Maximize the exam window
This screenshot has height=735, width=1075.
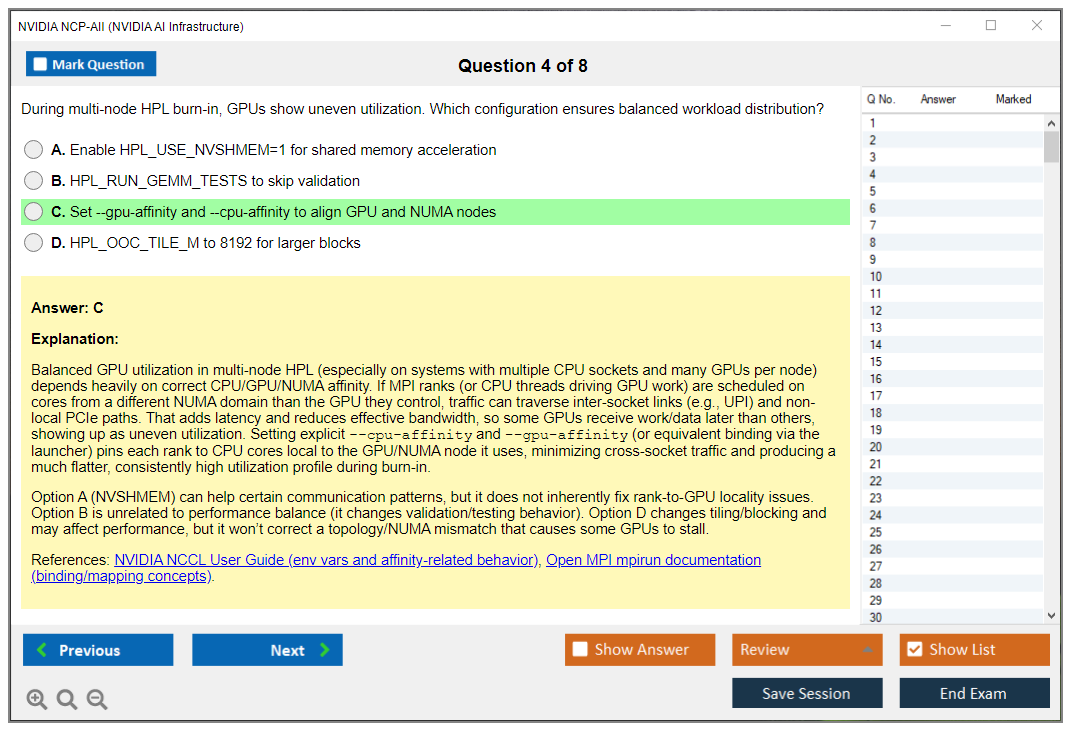pos(991,26)
